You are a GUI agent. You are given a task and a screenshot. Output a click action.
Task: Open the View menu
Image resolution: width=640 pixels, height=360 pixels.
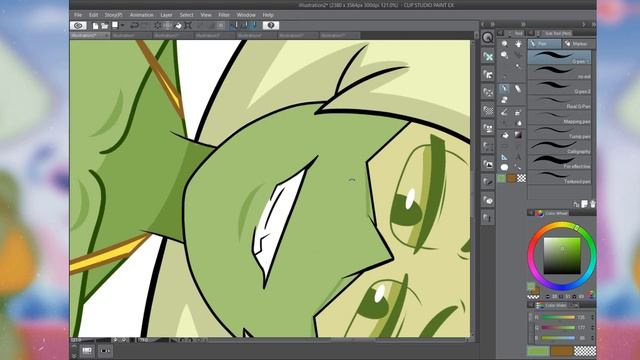coord(206,15)
